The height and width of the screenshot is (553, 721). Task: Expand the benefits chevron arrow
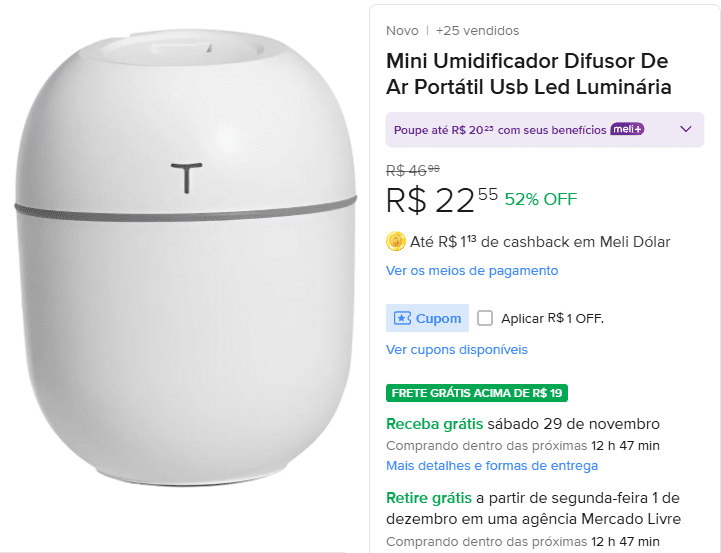(686, 129)
